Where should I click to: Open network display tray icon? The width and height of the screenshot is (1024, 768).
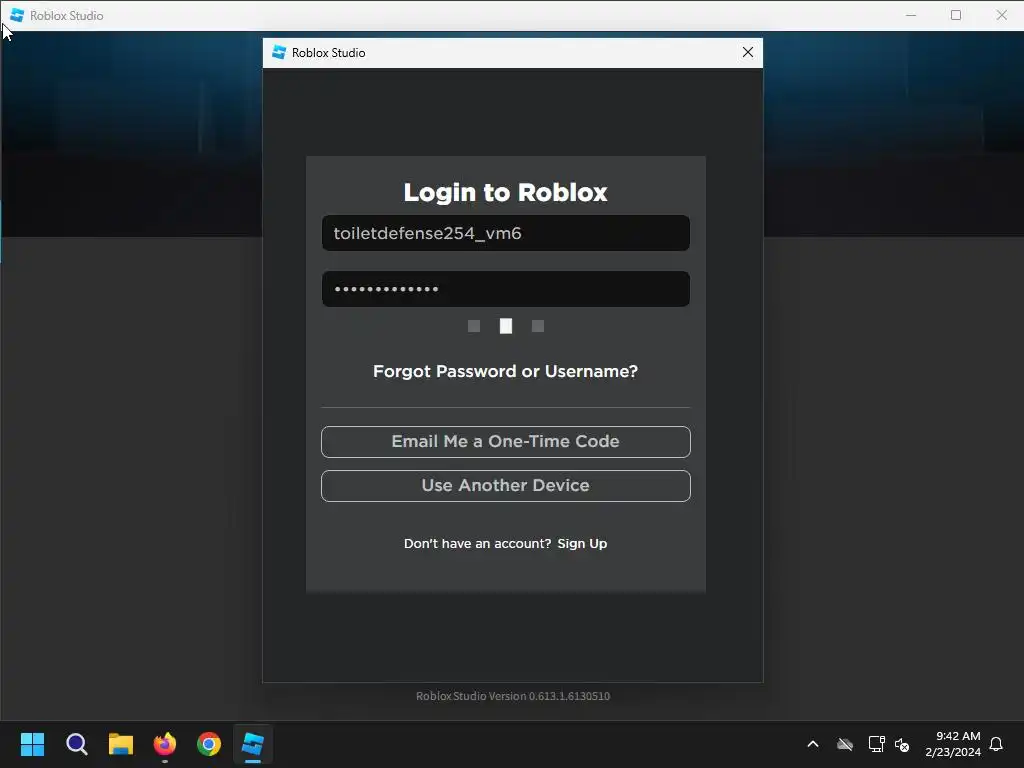click(x=876, y=744)
